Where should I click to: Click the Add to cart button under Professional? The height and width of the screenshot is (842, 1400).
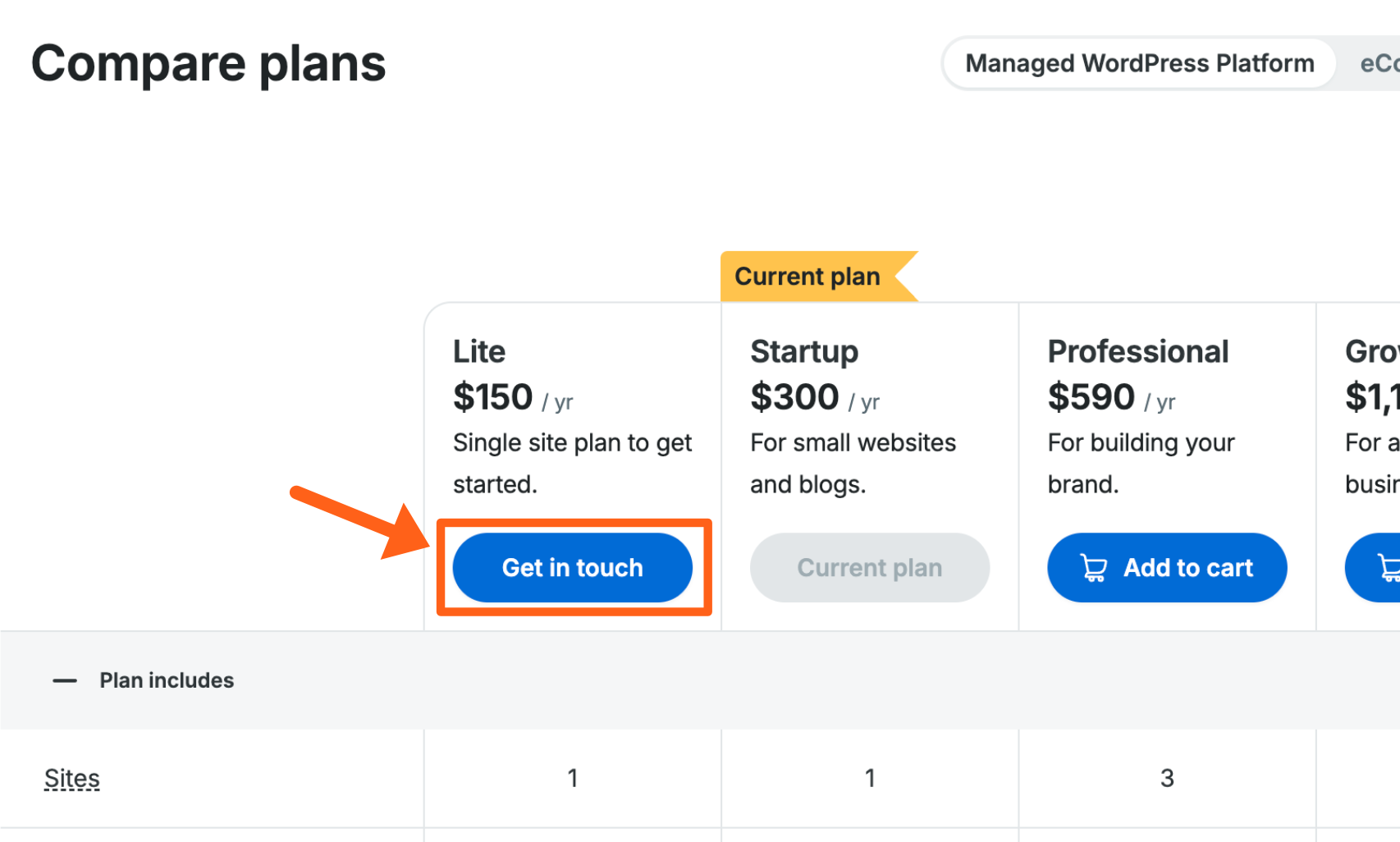[x=1166, y=567]
